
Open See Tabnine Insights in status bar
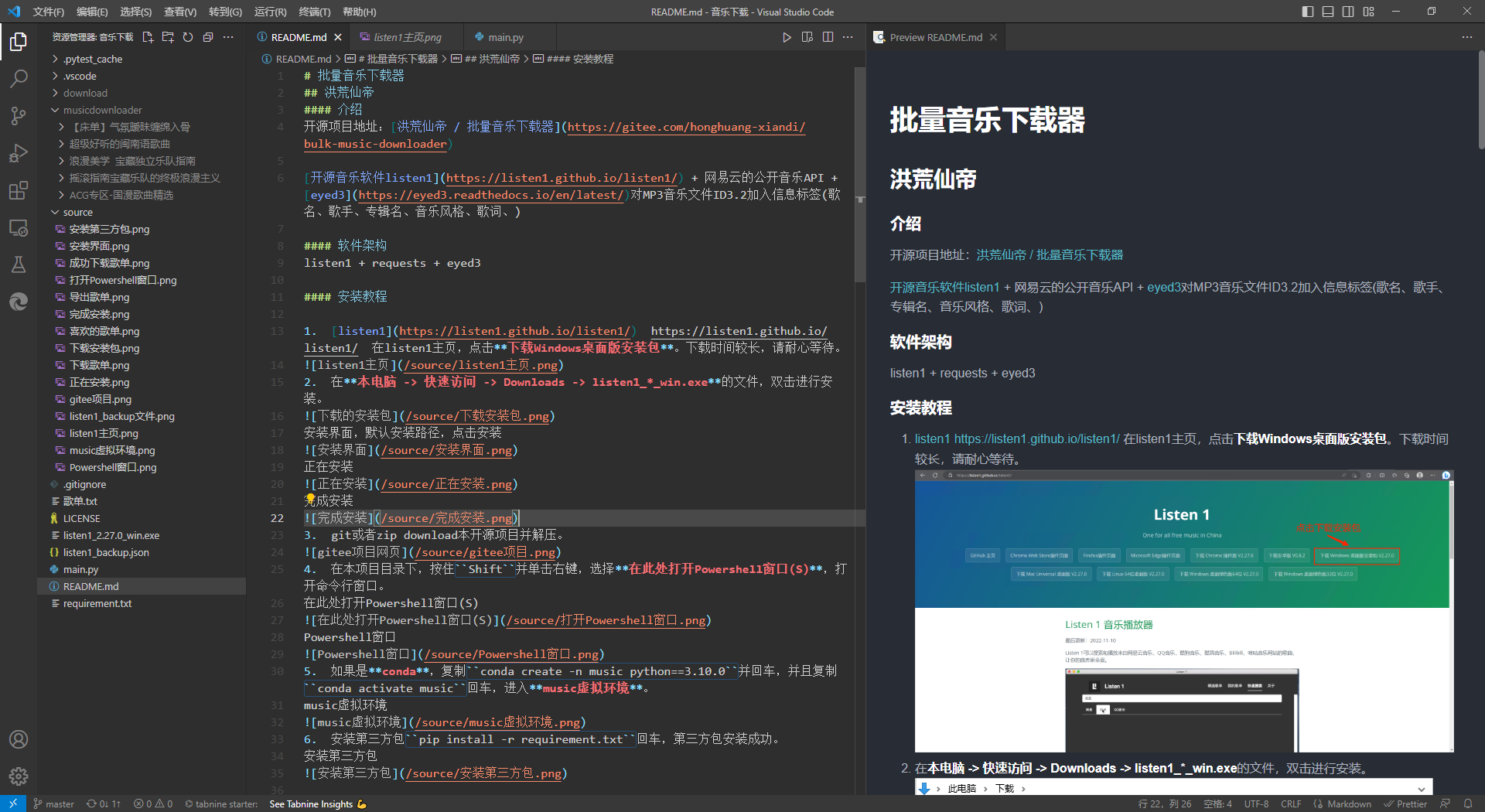pyautogui.click(x=318, y=803)
